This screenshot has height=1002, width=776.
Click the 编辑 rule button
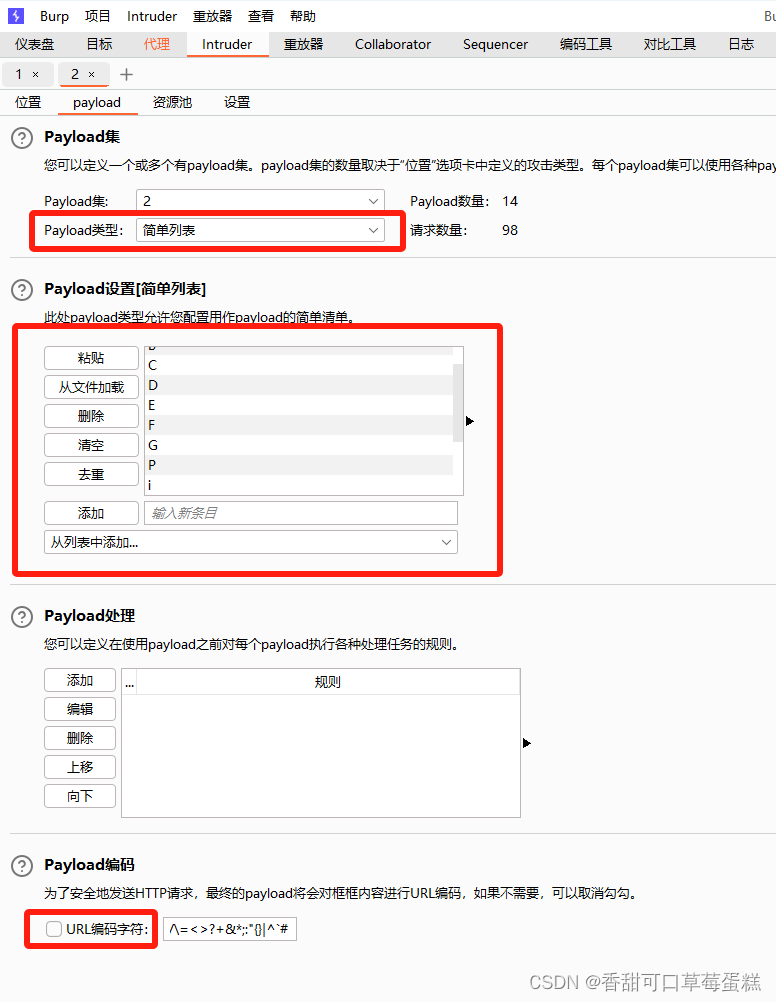click(80, 709)
